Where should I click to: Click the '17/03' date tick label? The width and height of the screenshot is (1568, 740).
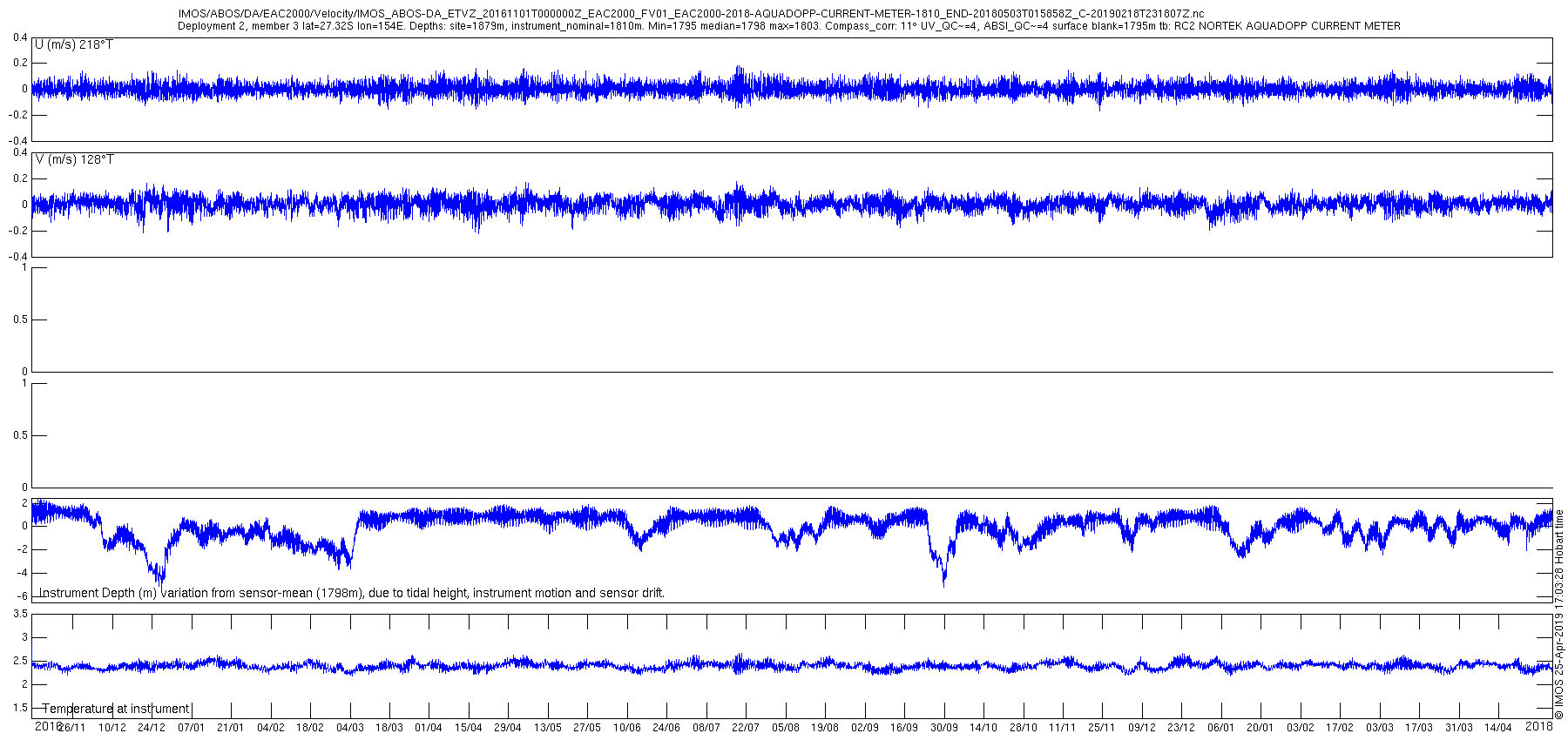(x=1419, y=728)
